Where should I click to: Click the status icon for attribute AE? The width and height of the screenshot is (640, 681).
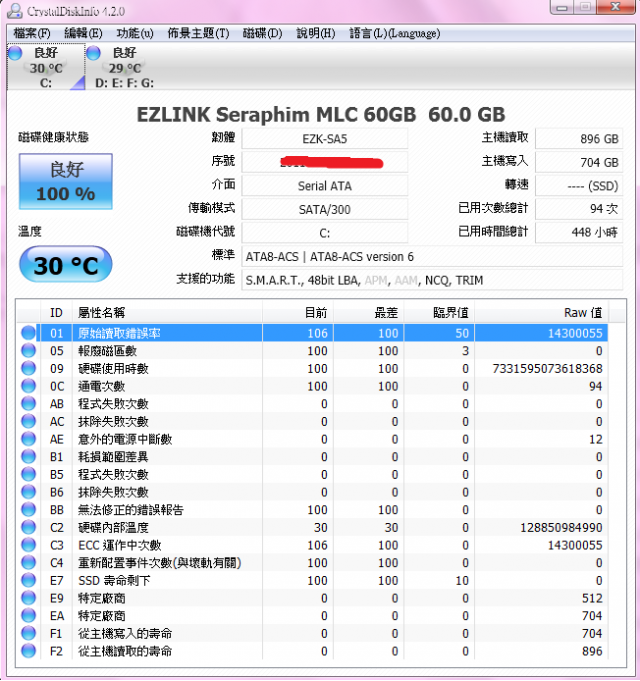point(28,439)
